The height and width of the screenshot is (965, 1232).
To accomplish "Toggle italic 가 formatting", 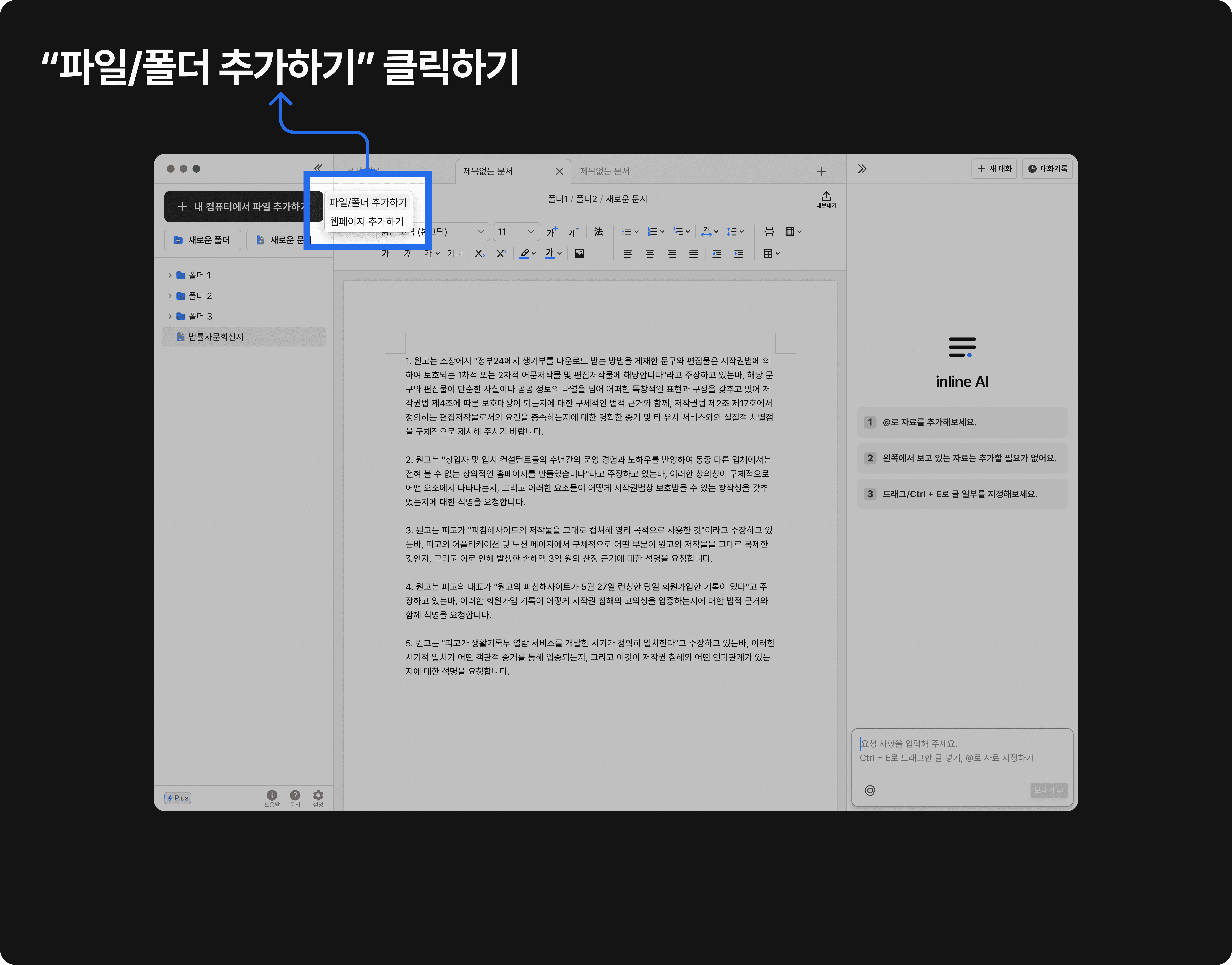I will (407, 254).
